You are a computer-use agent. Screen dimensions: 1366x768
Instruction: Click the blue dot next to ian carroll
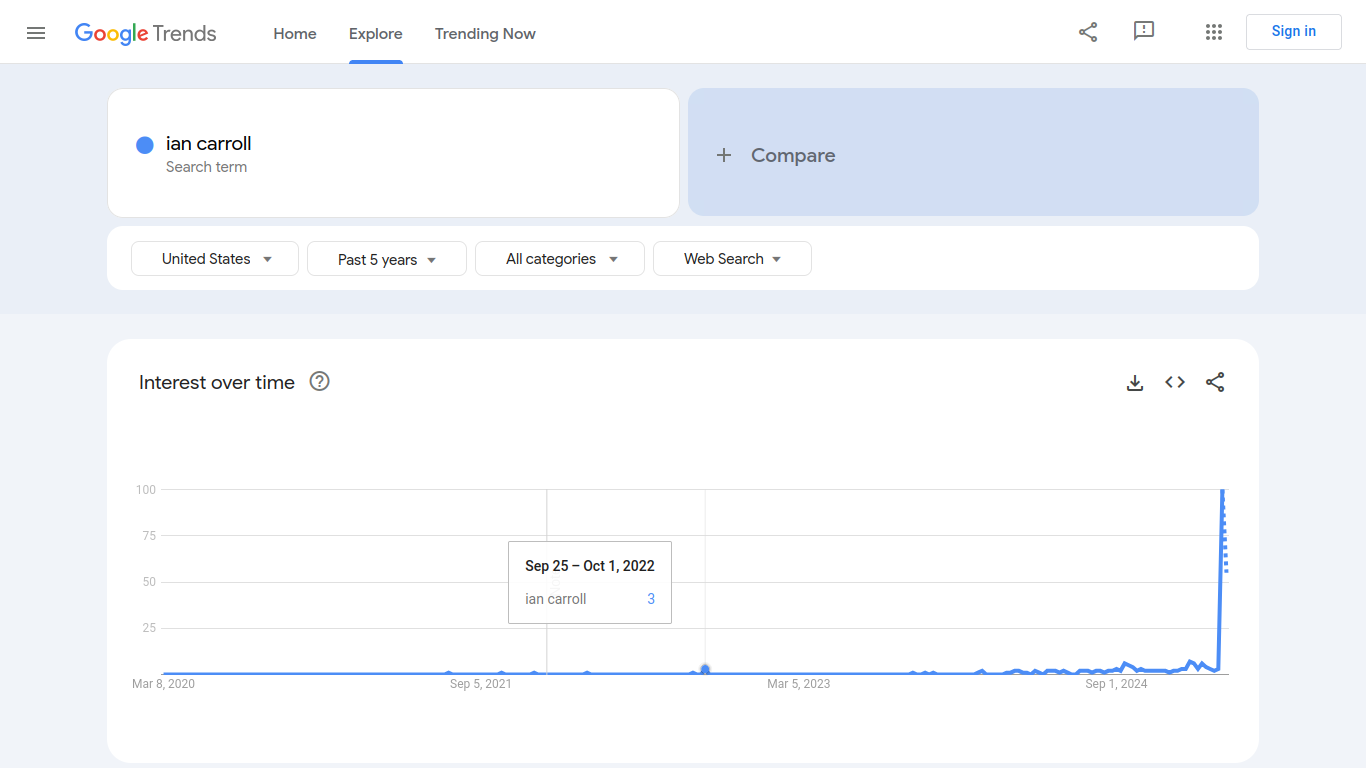coord(145,145)
